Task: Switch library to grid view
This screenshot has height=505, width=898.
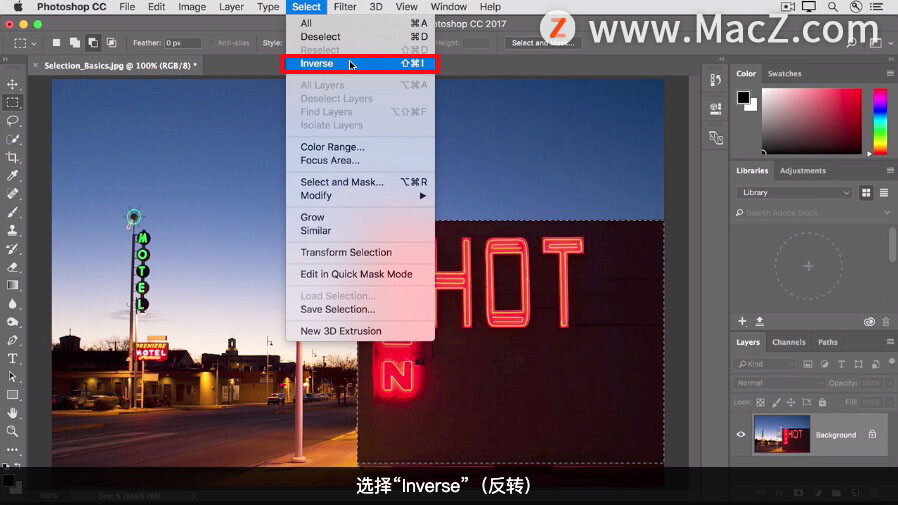Action: [x=866, y=193]
